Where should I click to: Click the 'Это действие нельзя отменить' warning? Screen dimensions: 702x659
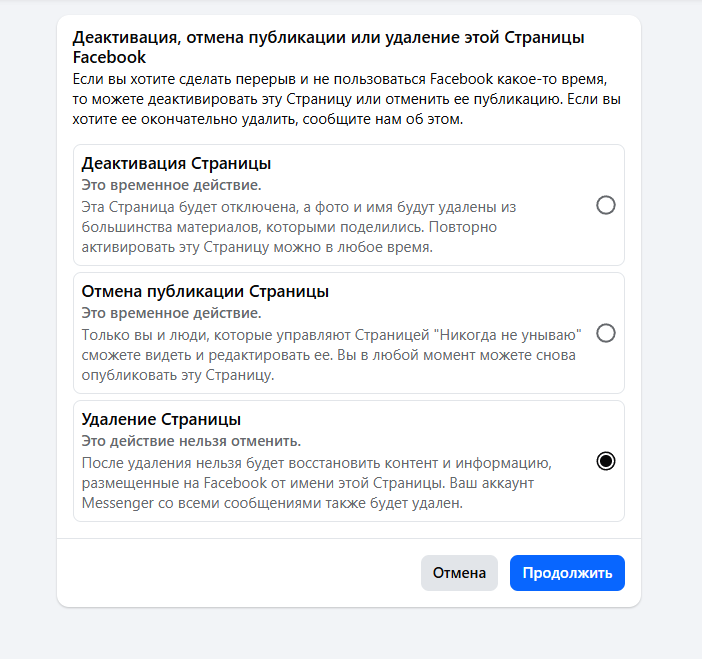click(x=191, y=441)
